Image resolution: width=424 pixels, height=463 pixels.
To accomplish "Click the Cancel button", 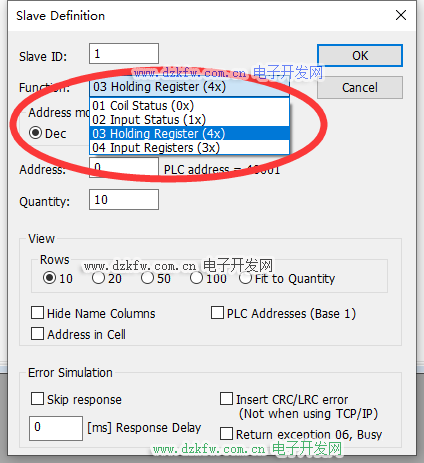I will pos(360,88).
